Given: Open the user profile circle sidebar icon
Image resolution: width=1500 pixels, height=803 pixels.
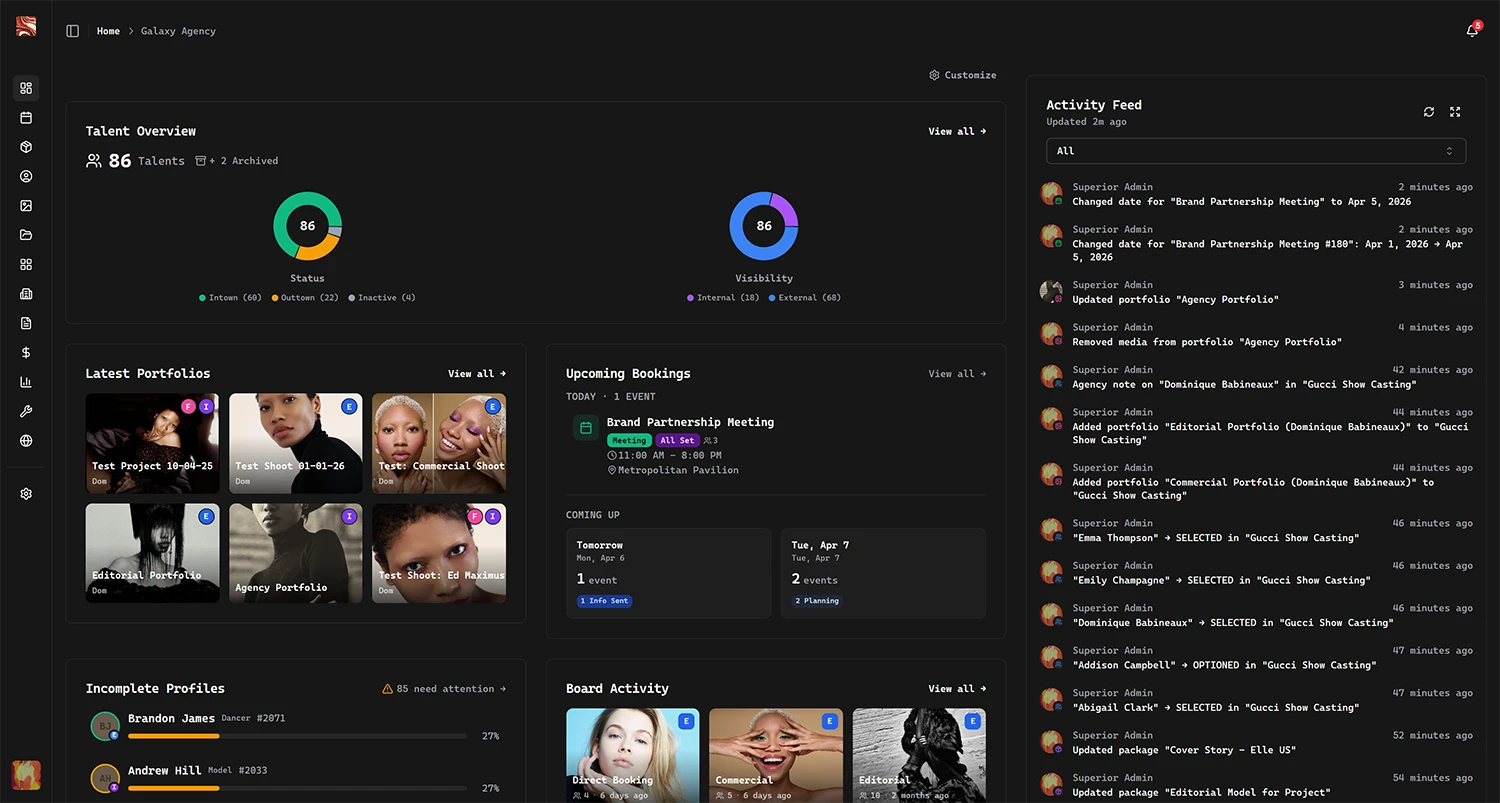Looking at the screenshot, I should (x=26, y=176).
